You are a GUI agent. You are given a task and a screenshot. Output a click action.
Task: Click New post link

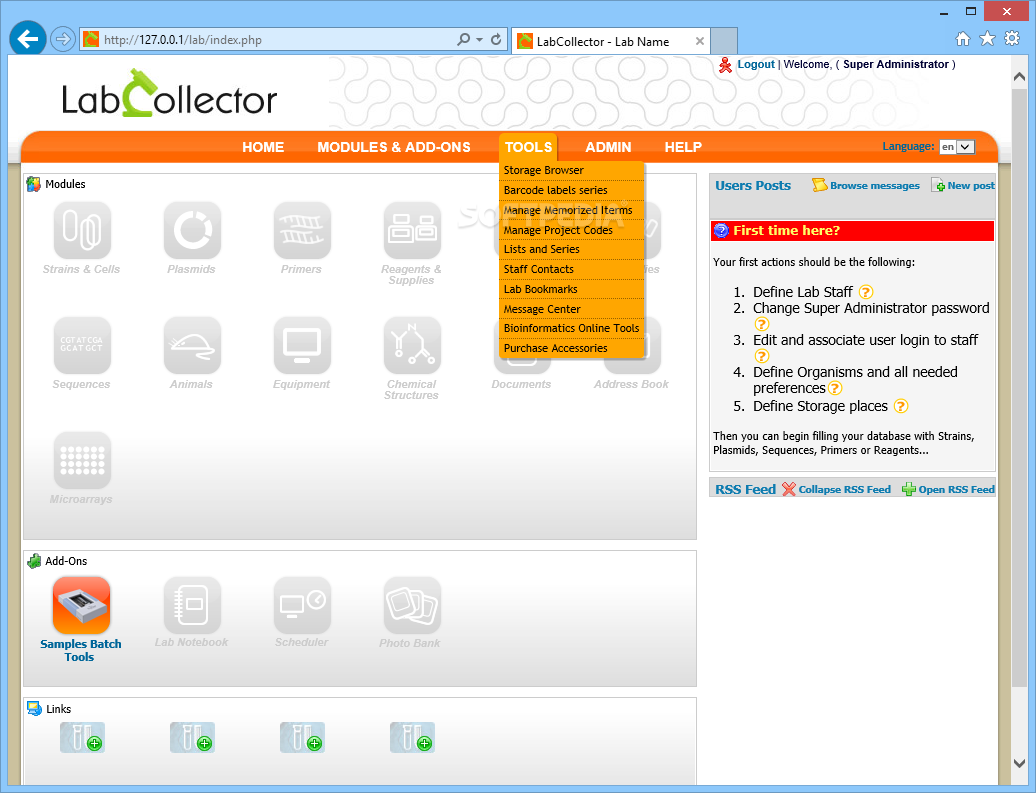[971, 186]
